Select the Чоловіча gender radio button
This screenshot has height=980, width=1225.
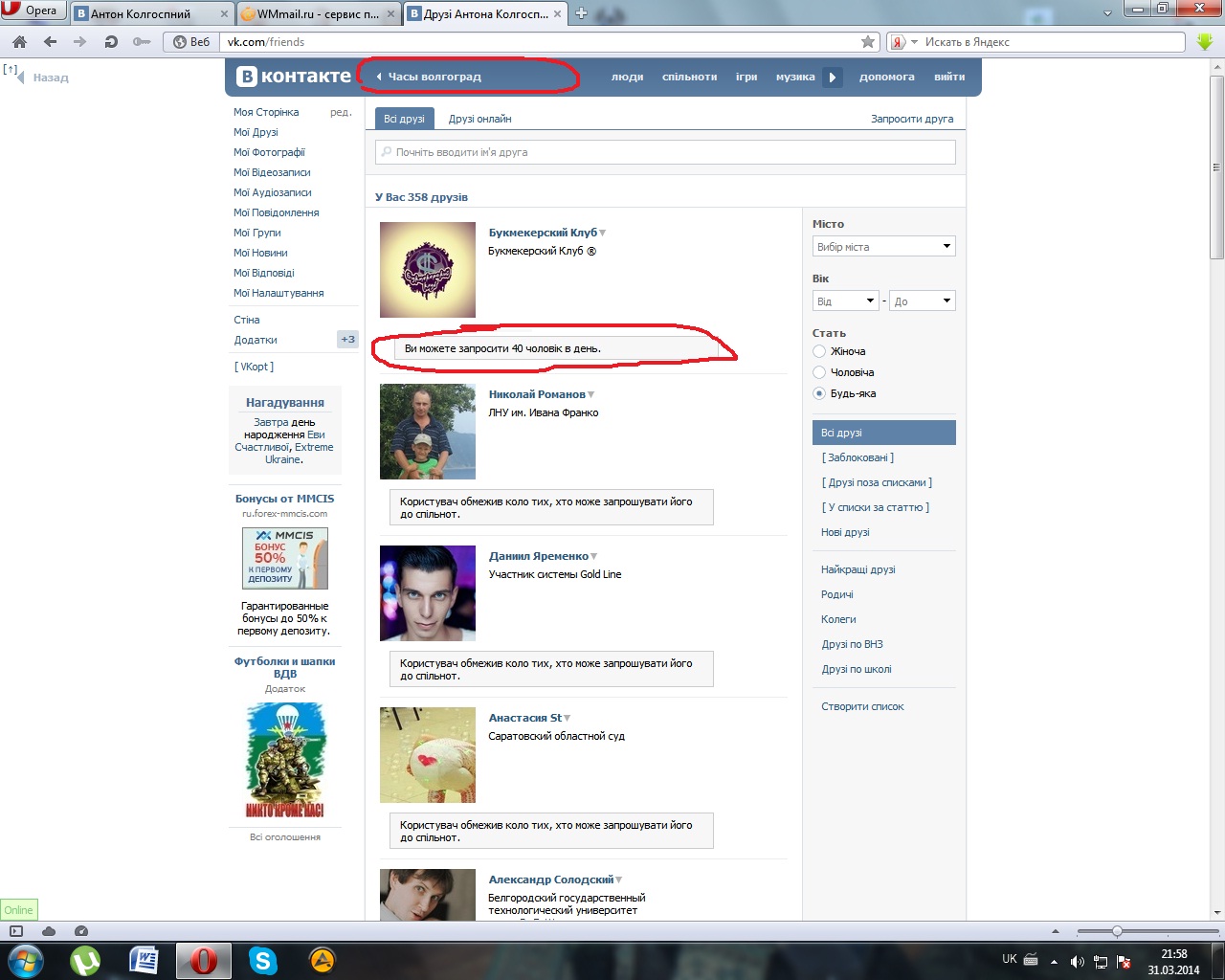[819, 372]
